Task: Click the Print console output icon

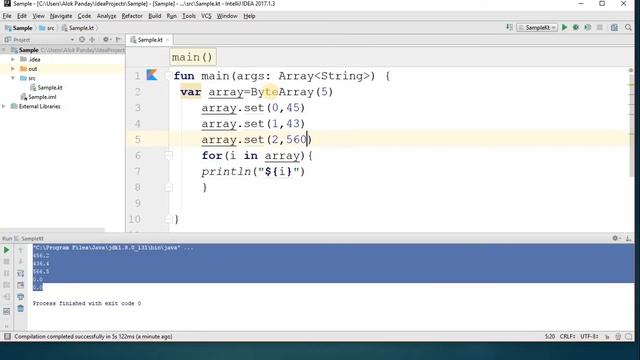Action: (20, 297)
